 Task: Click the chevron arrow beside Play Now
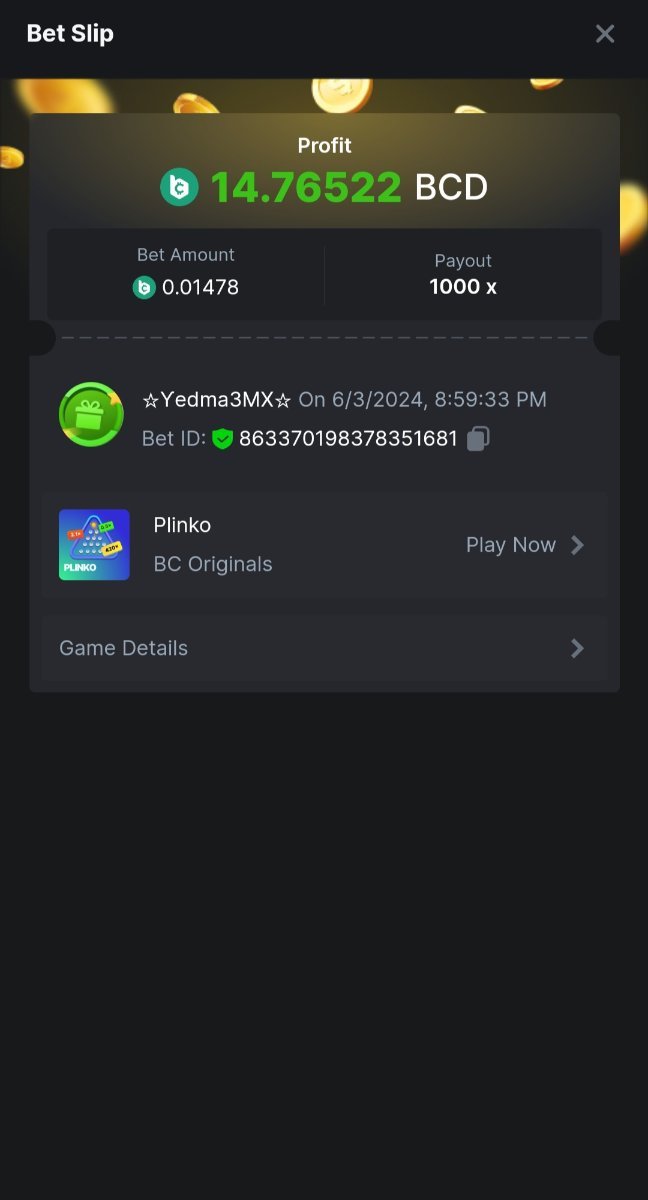577,545
